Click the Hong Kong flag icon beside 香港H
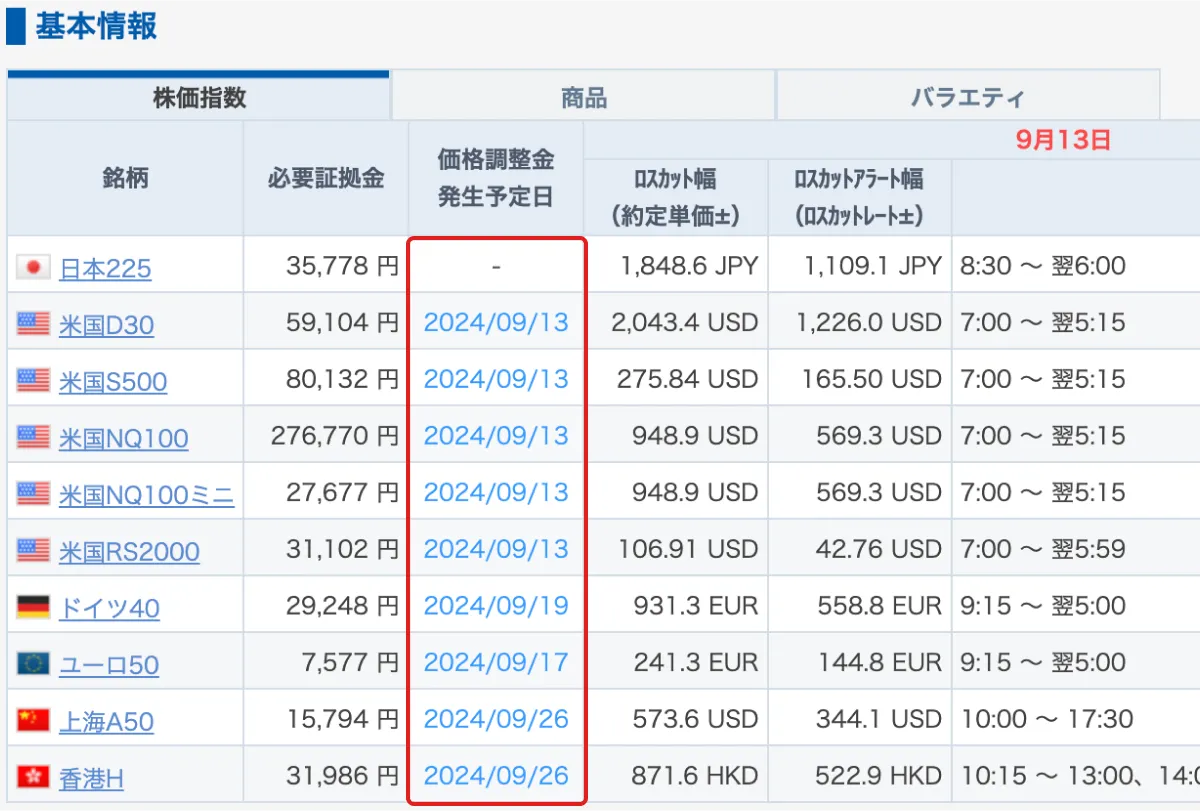The width and height of the screenshot is (1200, 811). tap(33, 777)
